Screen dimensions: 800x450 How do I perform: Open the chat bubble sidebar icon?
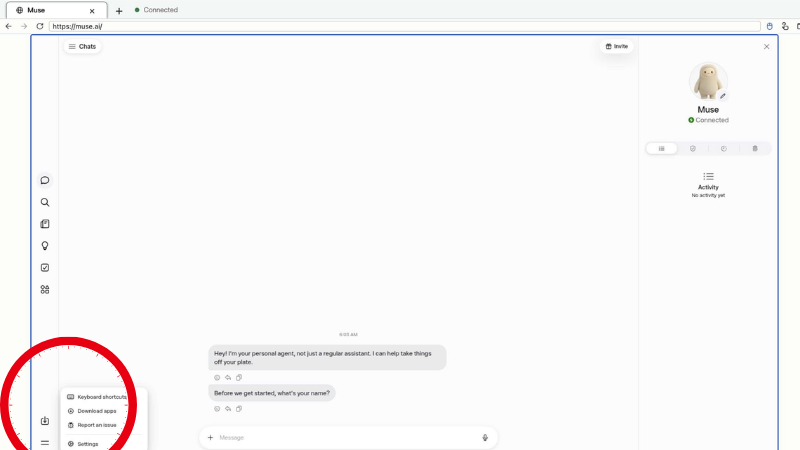45,180
